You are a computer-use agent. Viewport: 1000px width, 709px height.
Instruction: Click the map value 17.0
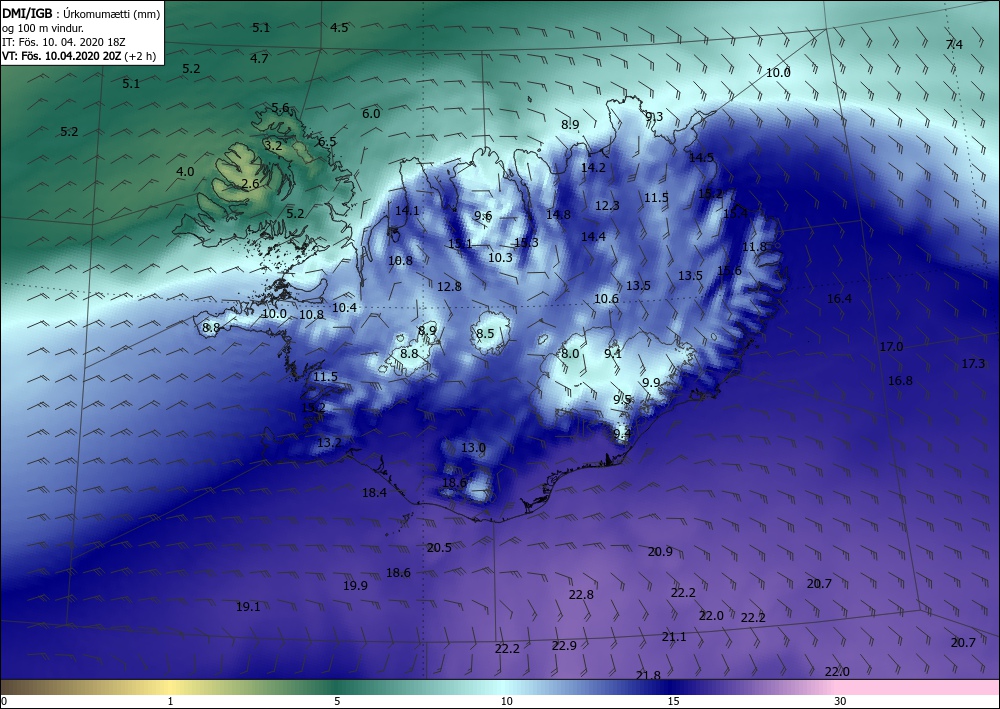tap(892, 347)
